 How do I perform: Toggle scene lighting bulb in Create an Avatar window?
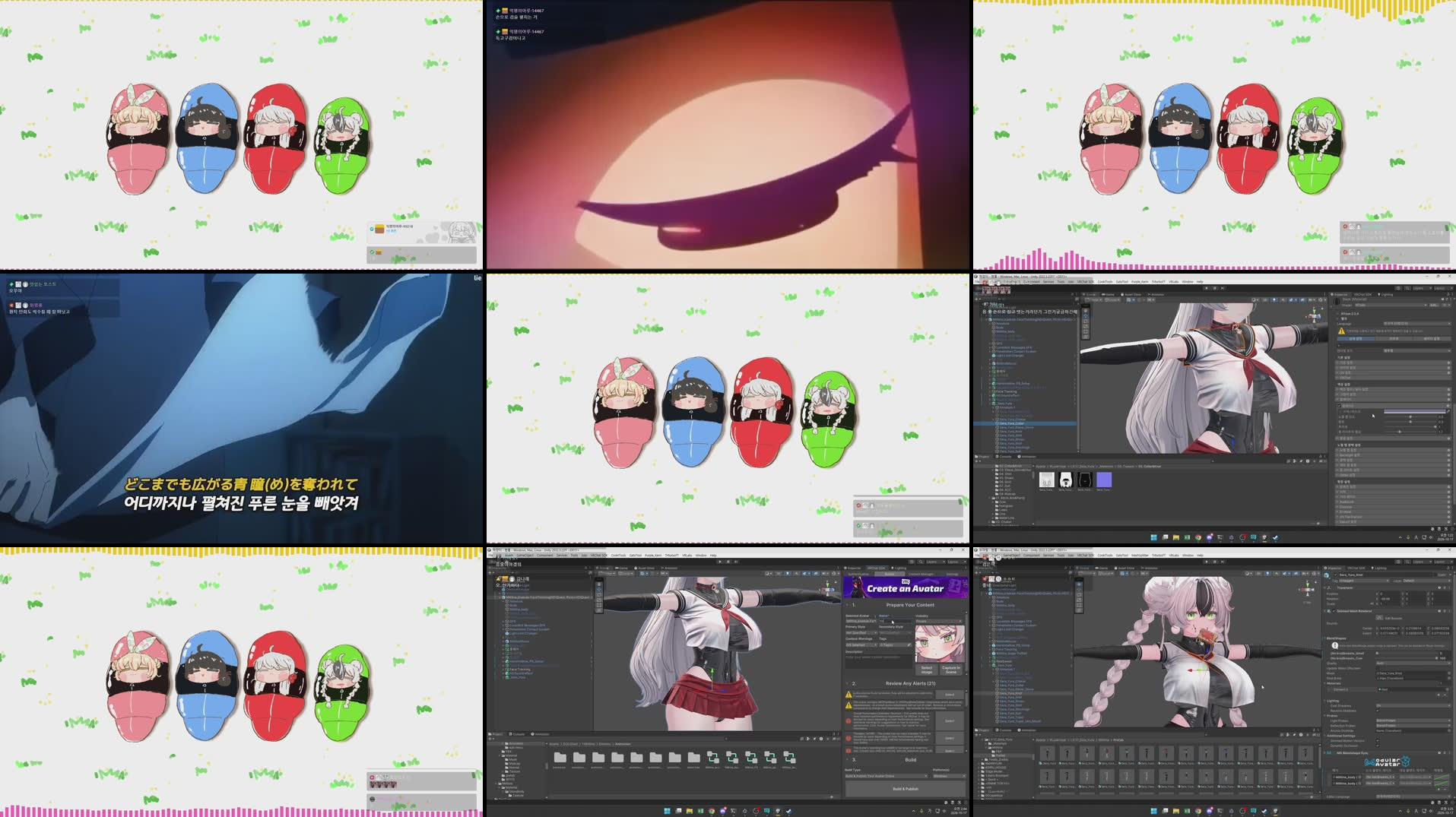pos(788,574)
